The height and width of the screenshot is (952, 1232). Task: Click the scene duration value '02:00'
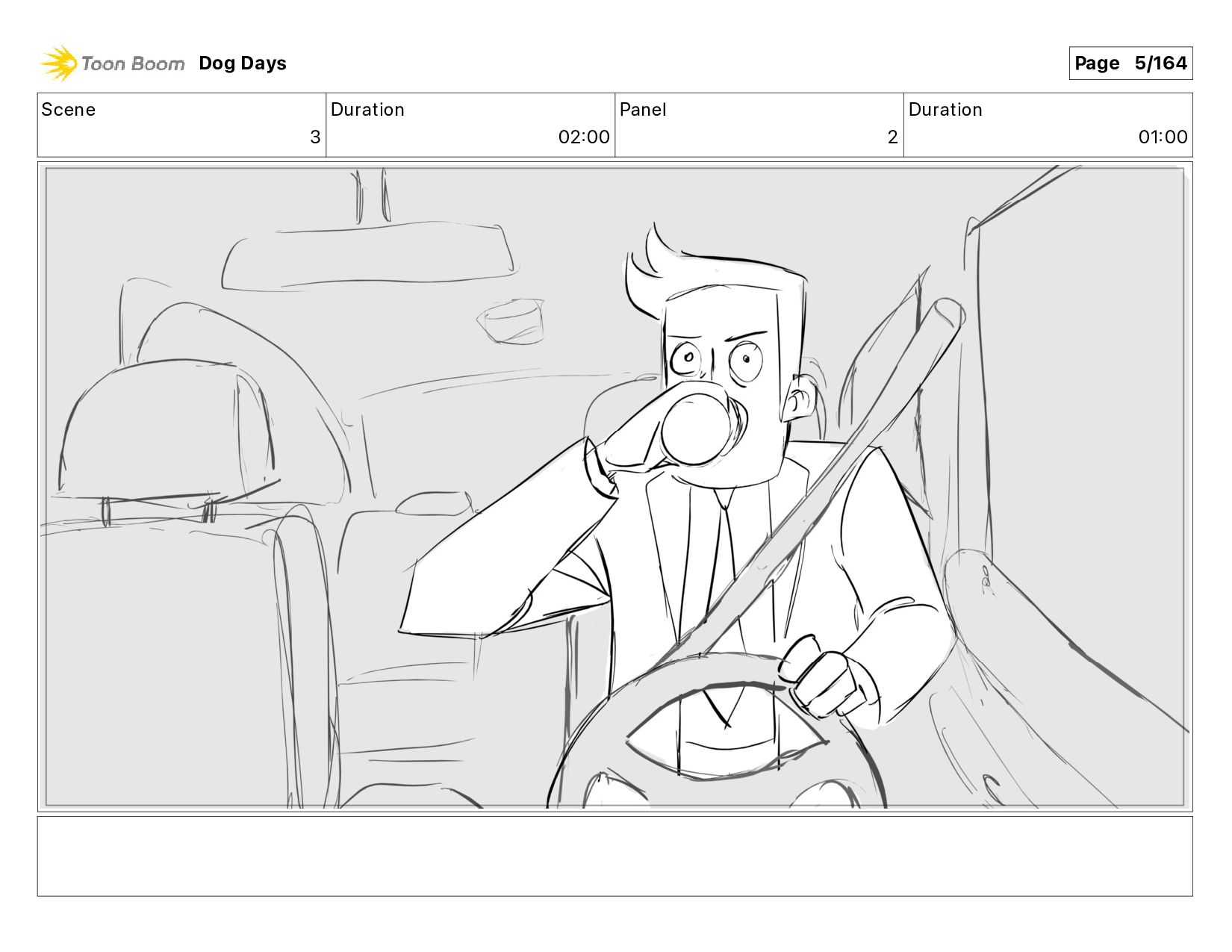[584, 137]
